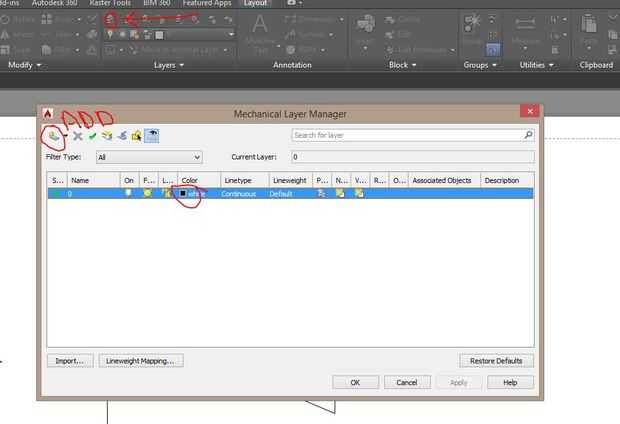
Task: Click the AutoCAD logo in dialog title bar
Action: tap(48, 114)
